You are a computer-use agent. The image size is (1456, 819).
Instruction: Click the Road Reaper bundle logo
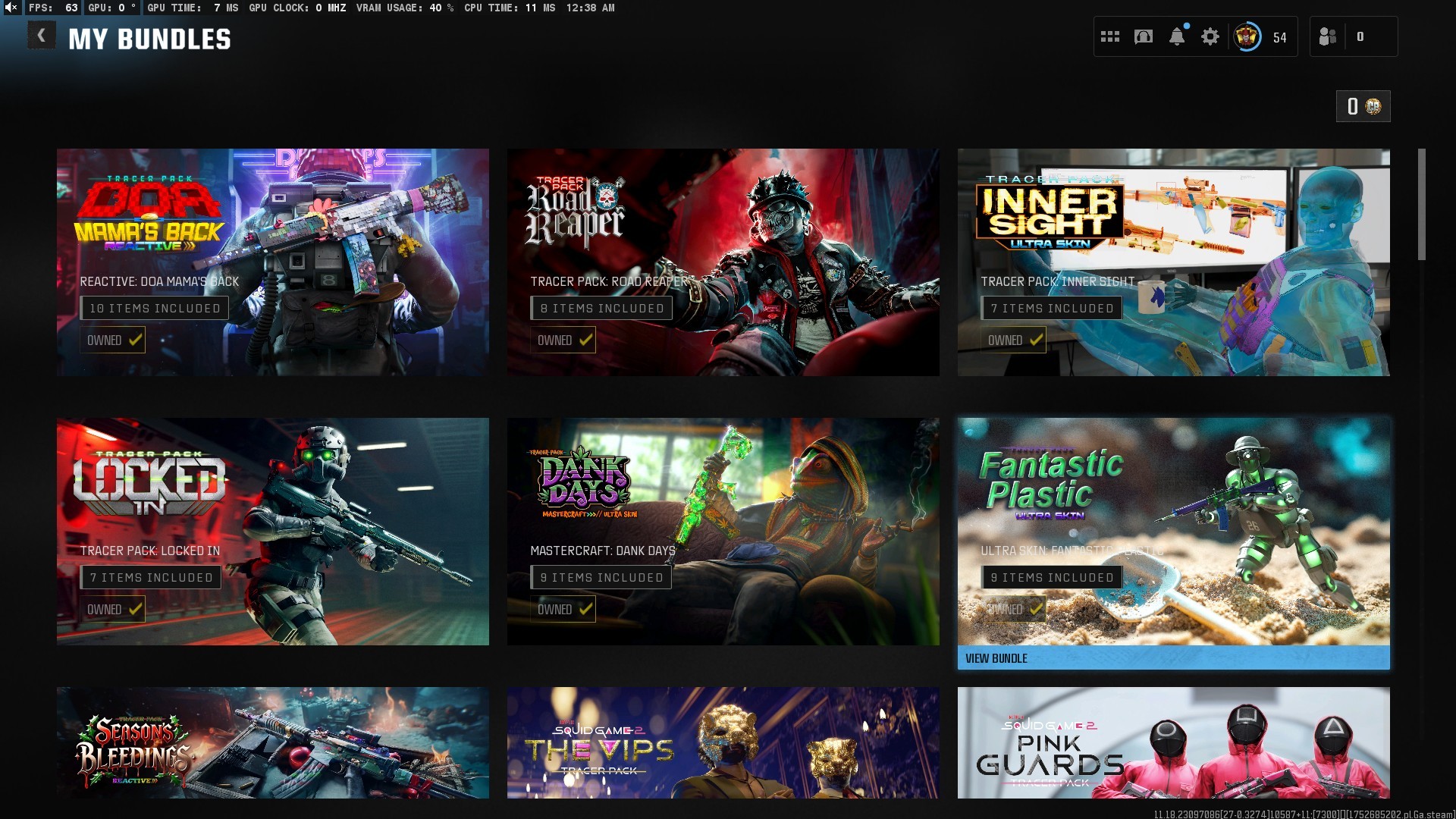point(576,212)
